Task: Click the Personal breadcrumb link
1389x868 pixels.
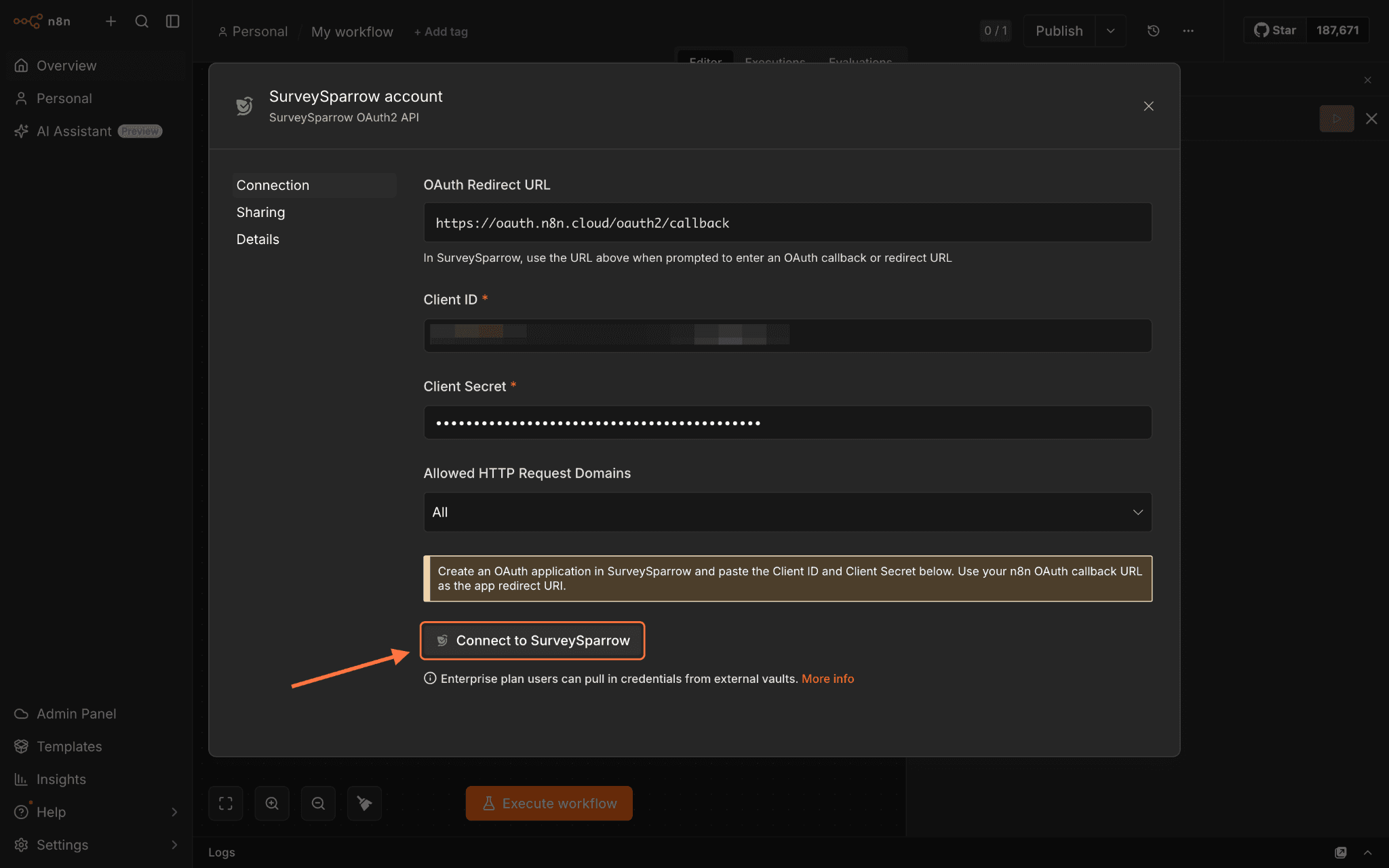Action: point(253,32)
